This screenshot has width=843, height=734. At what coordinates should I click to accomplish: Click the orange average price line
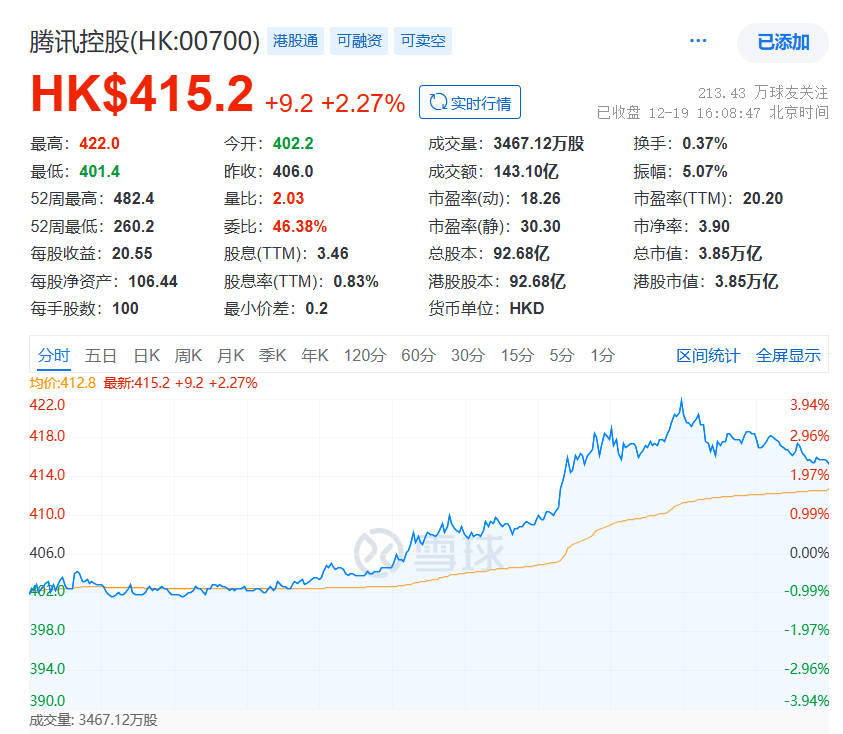click(x=430, y=579)
